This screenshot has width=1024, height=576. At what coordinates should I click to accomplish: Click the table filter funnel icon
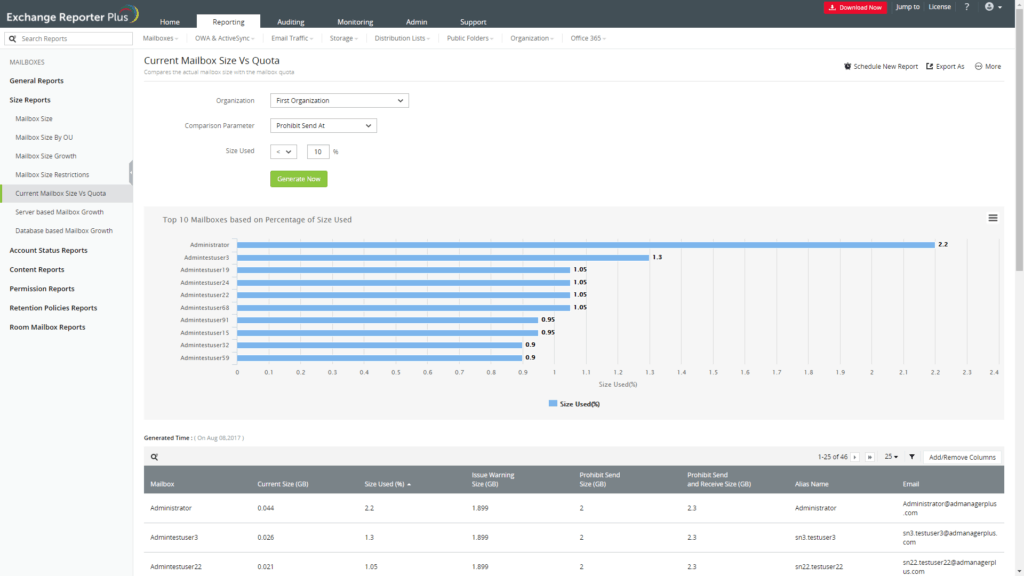(x=912, y=457)
